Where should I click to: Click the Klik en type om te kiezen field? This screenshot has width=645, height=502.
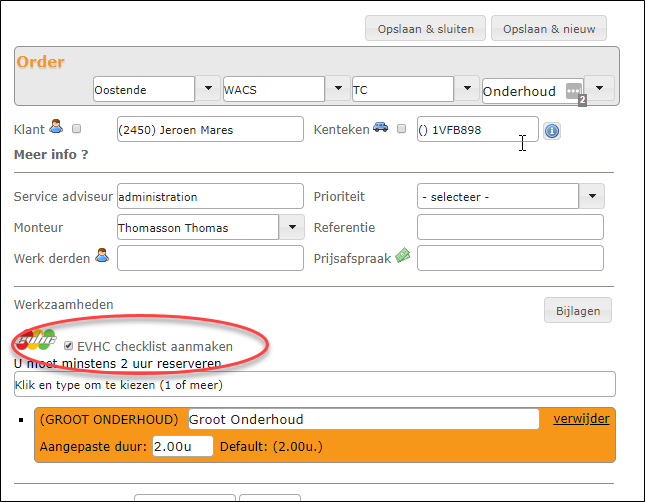tap(315, 384)
